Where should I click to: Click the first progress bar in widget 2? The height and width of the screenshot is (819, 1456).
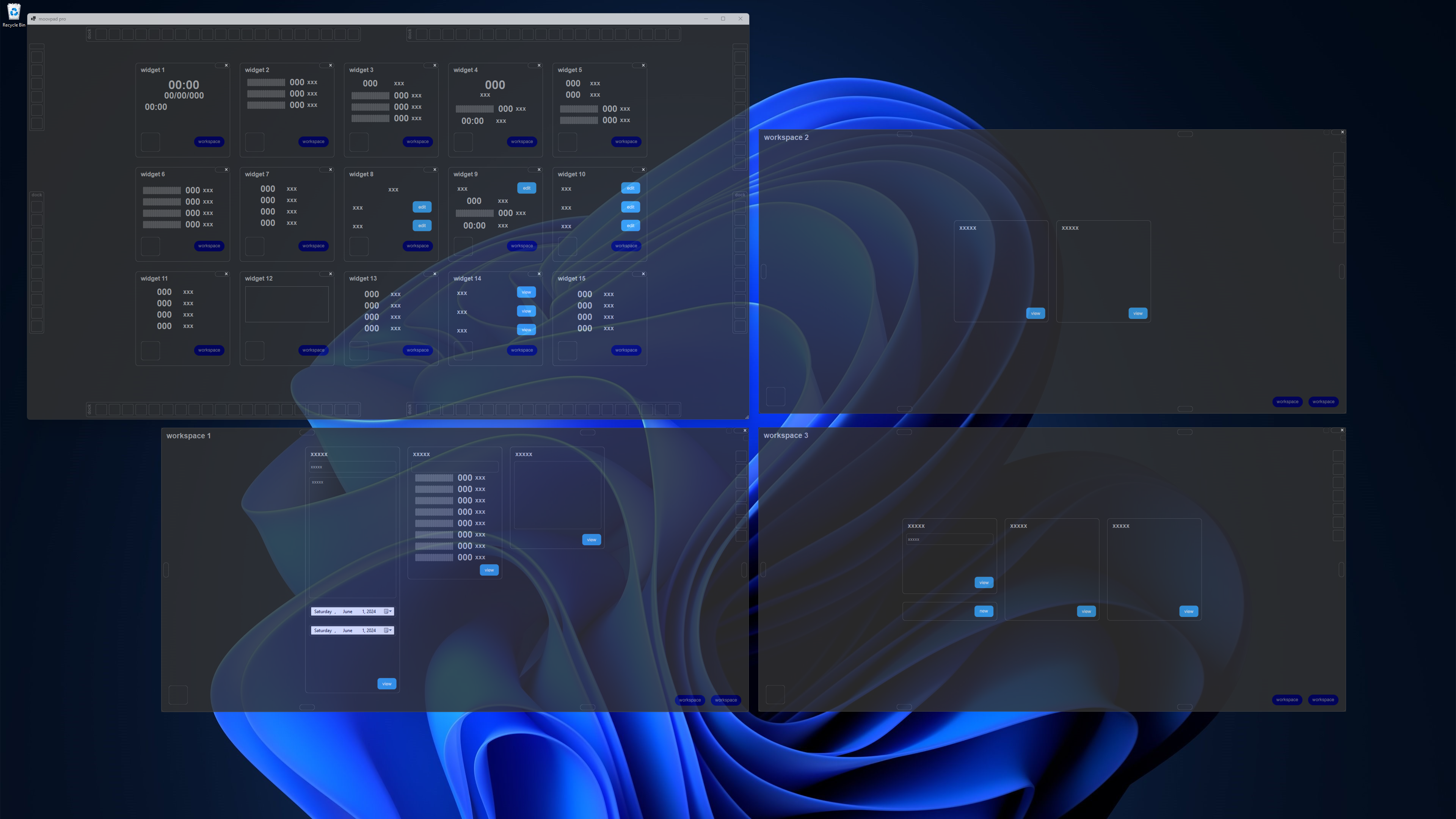[x=266, y=83]
